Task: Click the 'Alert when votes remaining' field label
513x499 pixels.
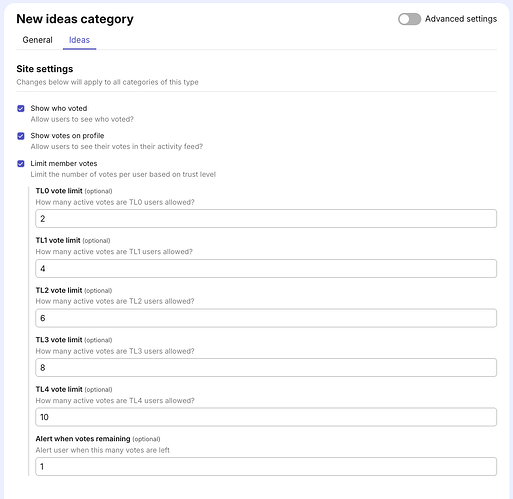Action: pos(83,439)
